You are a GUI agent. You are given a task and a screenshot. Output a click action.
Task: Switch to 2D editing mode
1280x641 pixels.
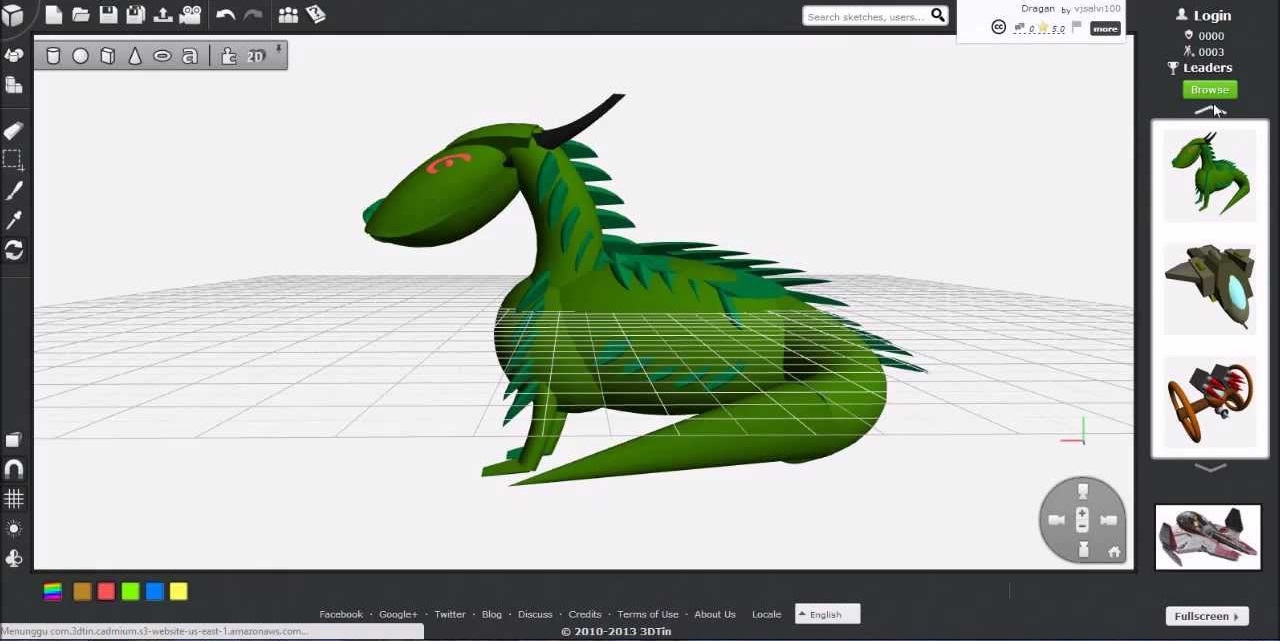point(254,56)
